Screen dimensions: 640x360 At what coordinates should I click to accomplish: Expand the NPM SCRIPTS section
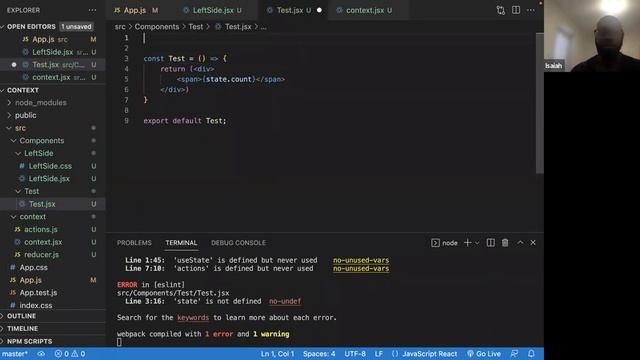tap(29, 342)
